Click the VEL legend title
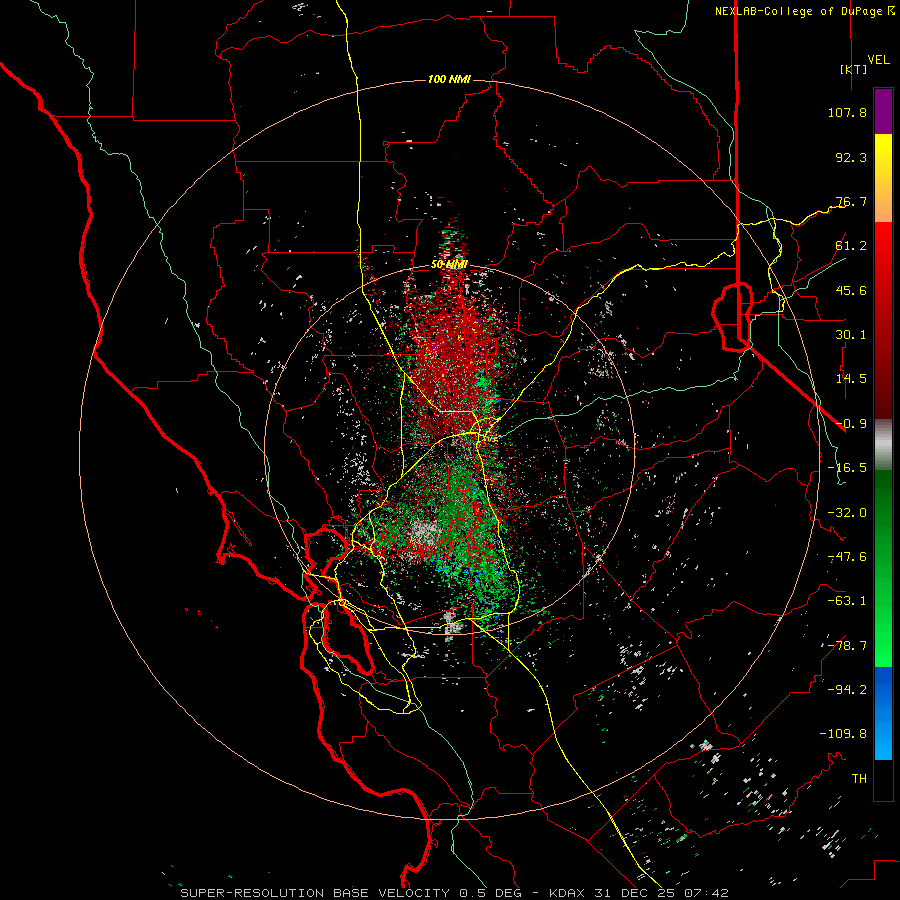The width and height of the screenshot is (900, 900). tap(879, 60)
